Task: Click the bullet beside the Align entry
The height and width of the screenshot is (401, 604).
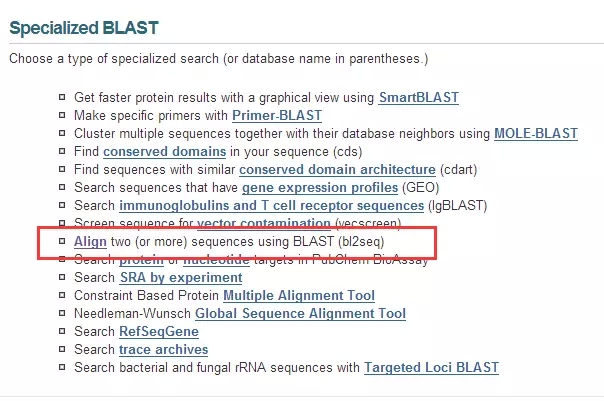Action: coord(62,241)
